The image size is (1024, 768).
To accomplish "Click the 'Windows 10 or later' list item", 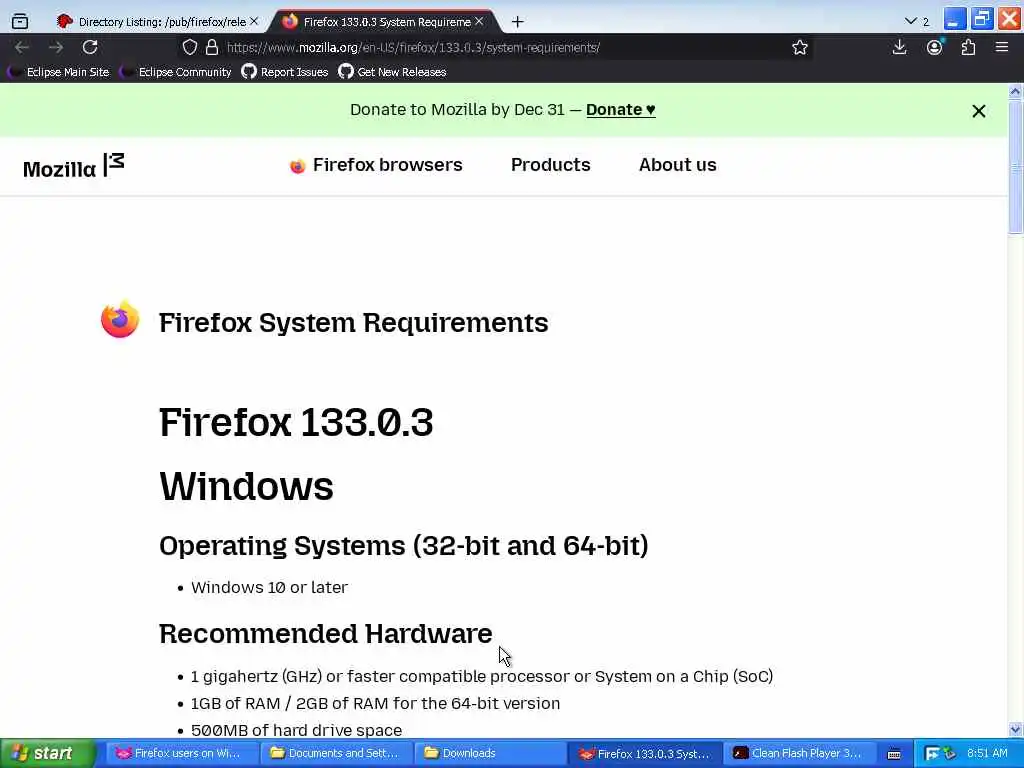I will 269,587.
